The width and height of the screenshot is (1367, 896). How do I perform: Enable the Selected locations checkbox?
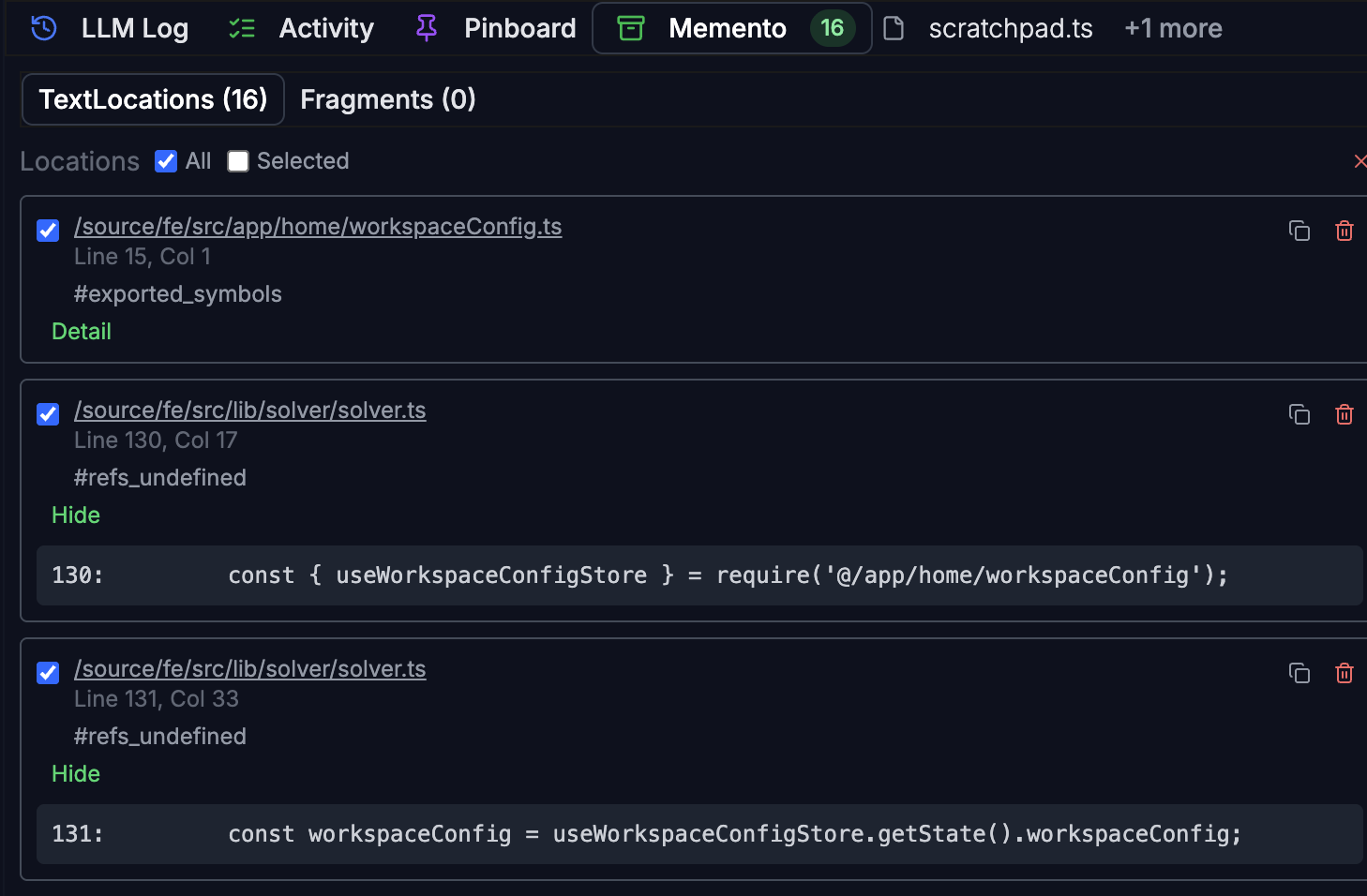pyautogui.click(x=238, y=161)
